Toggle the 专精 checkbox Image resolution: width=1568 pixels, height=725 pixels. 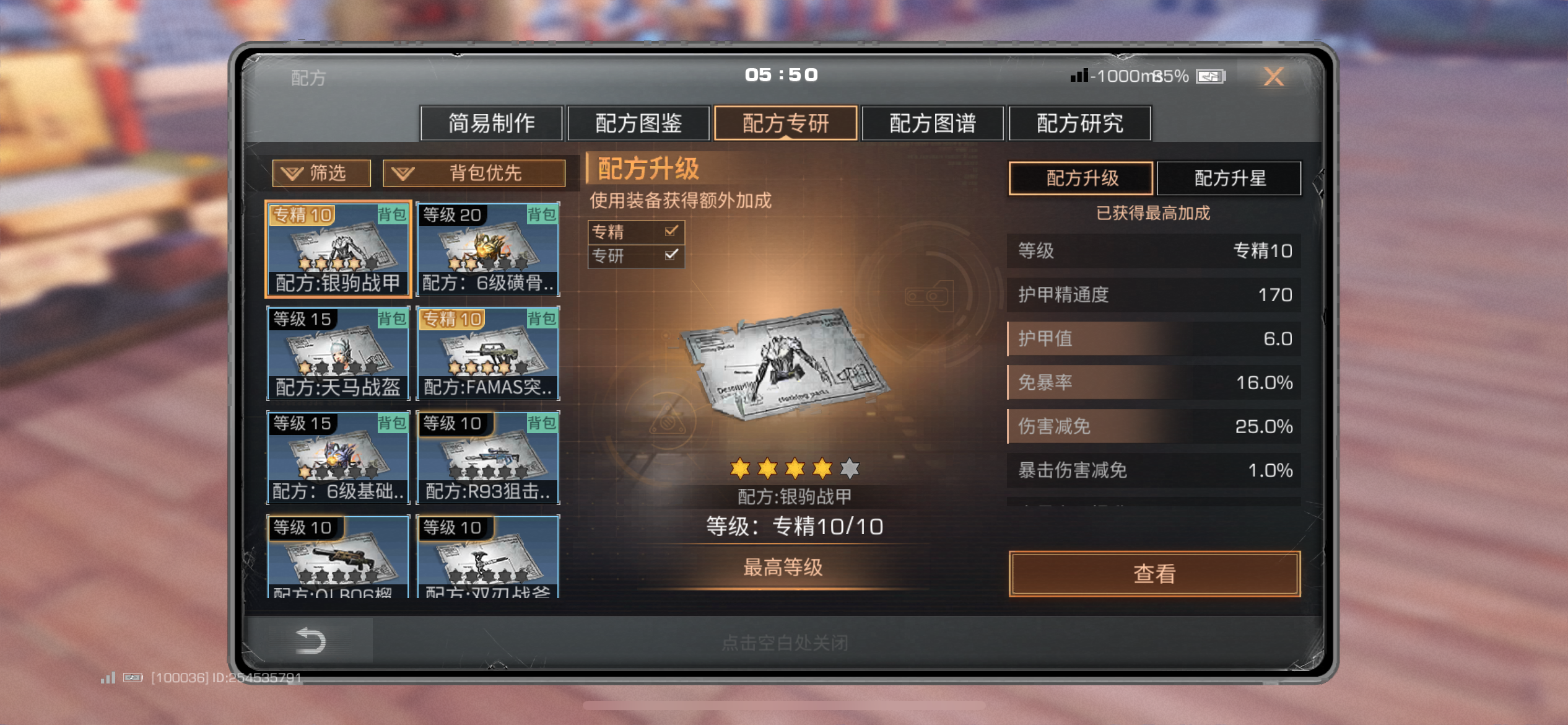pos(671,231)
